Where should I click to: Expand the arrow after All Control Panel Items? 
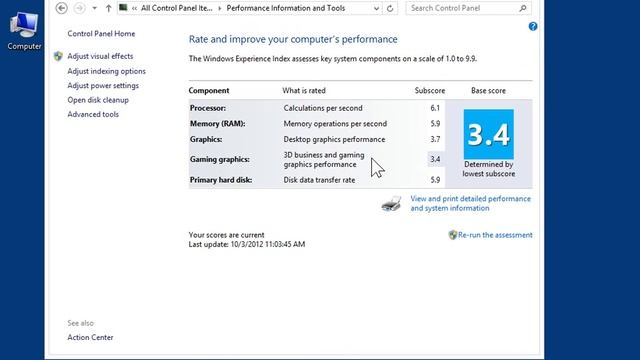point(220,8)
